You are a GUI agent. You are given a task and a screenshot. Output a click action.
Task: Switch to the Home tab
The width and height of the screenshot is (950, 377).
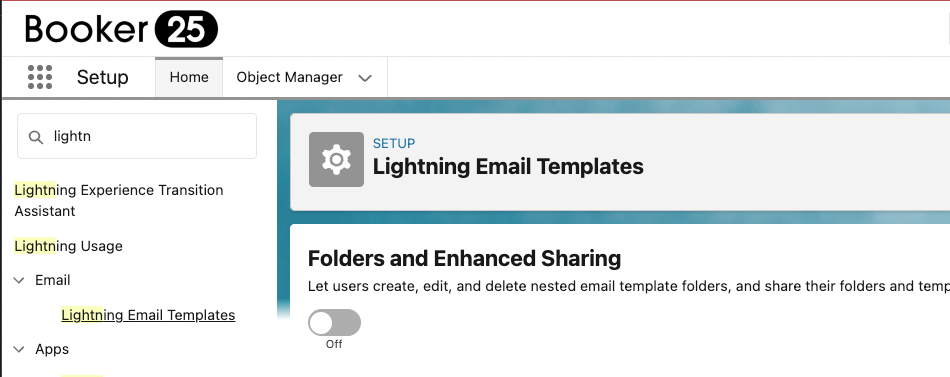click(189, 77)
